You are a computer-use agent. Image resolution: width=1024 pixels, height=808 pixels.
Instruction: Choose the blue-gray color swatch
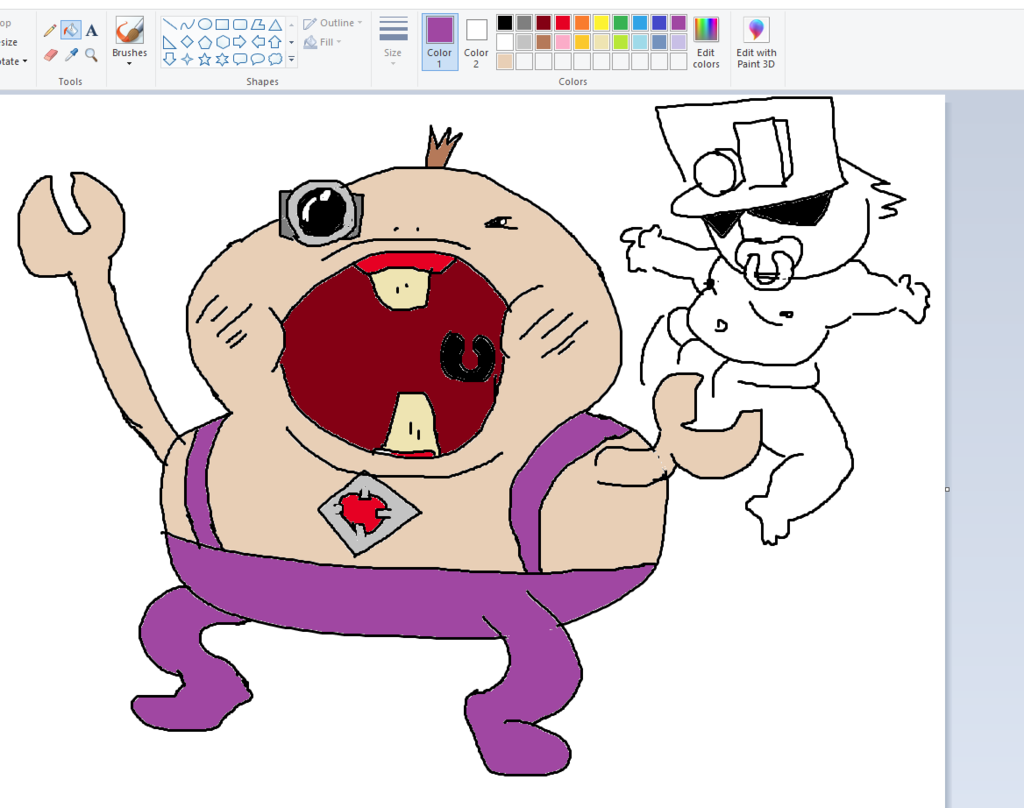660,42
